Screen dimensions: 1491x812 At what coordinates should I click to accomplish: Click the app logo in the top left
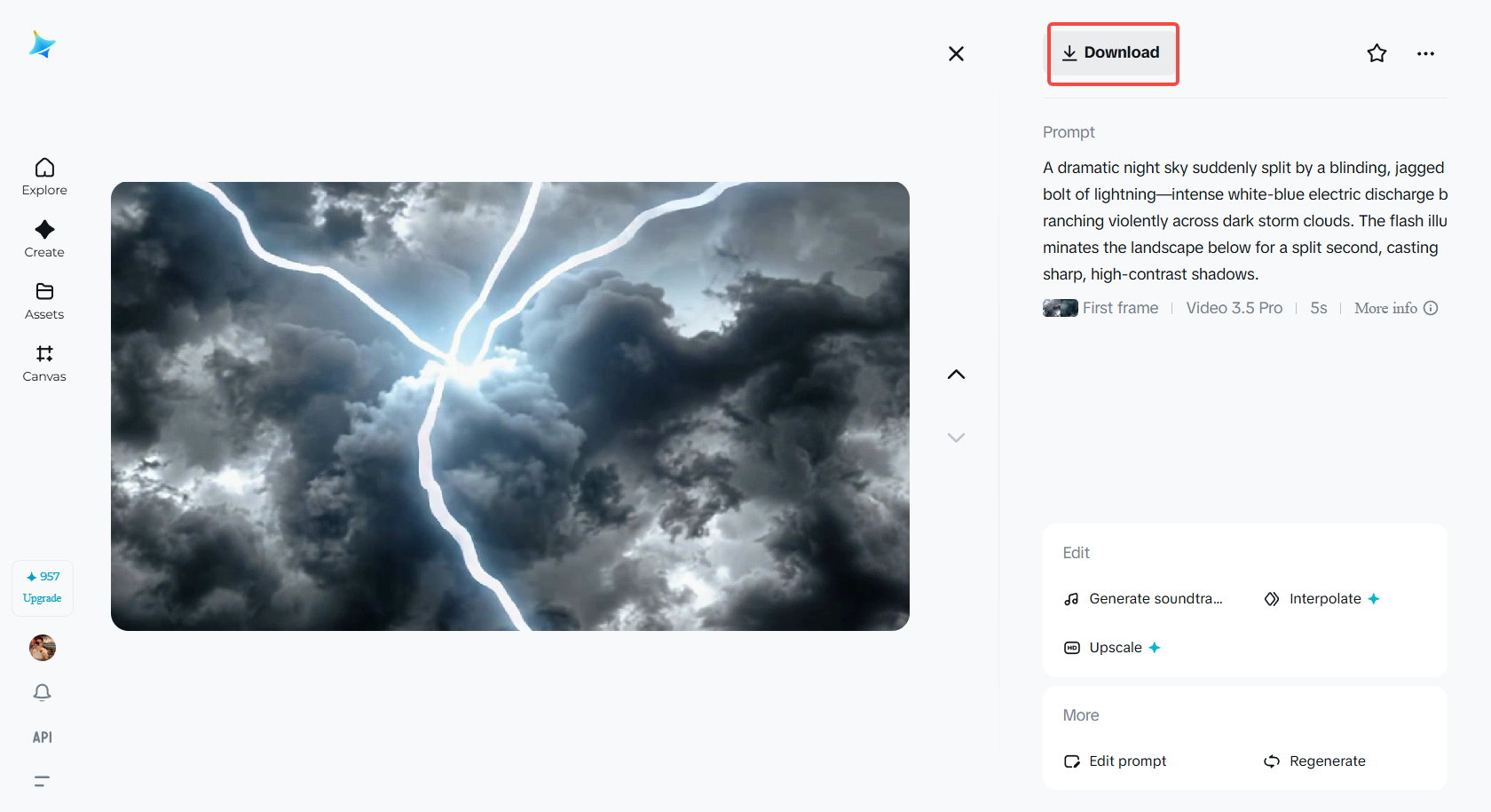(43, 44)
